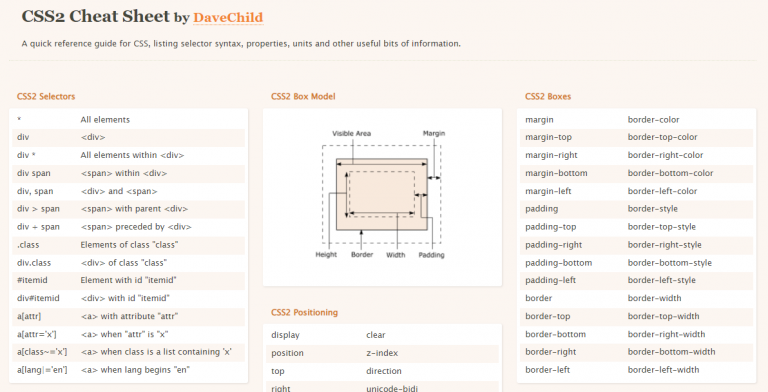The image size is (768, 392).
Task: Click the 'div.class' selector cell
Action: tap(34, 263)
